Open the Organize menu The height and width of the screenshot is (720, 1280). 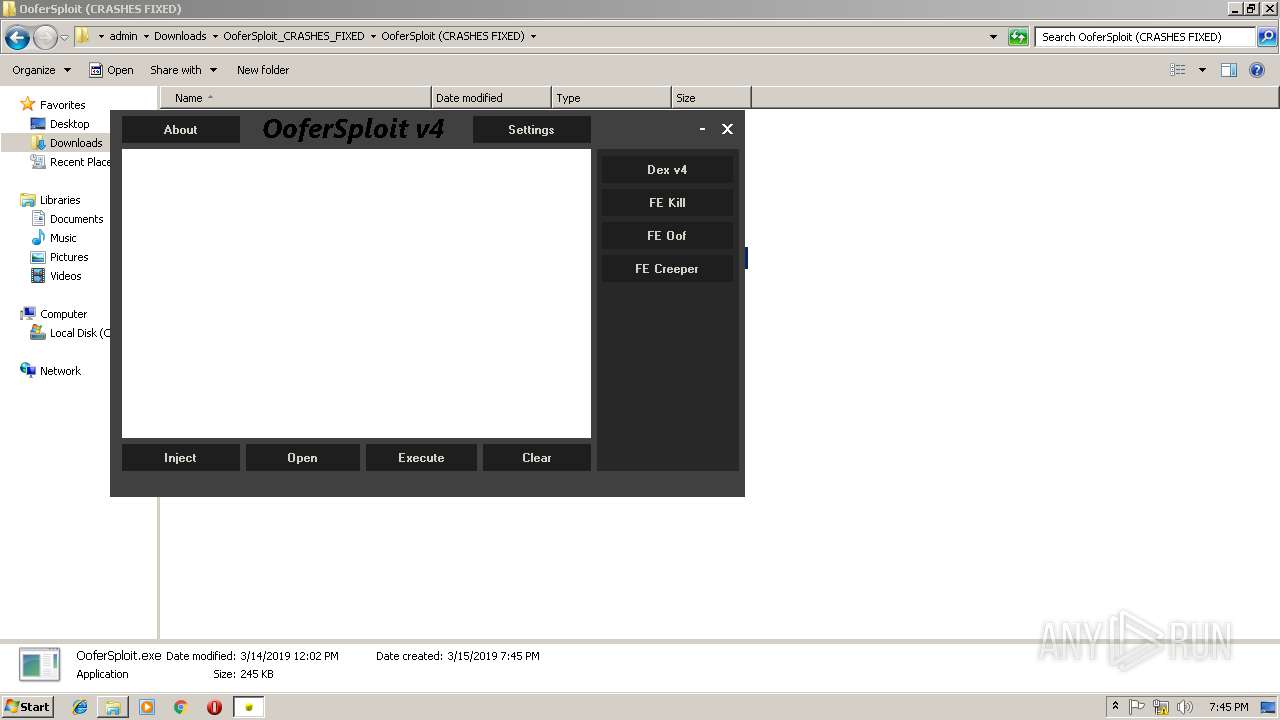pyautogui.click(x=42, y=70)
